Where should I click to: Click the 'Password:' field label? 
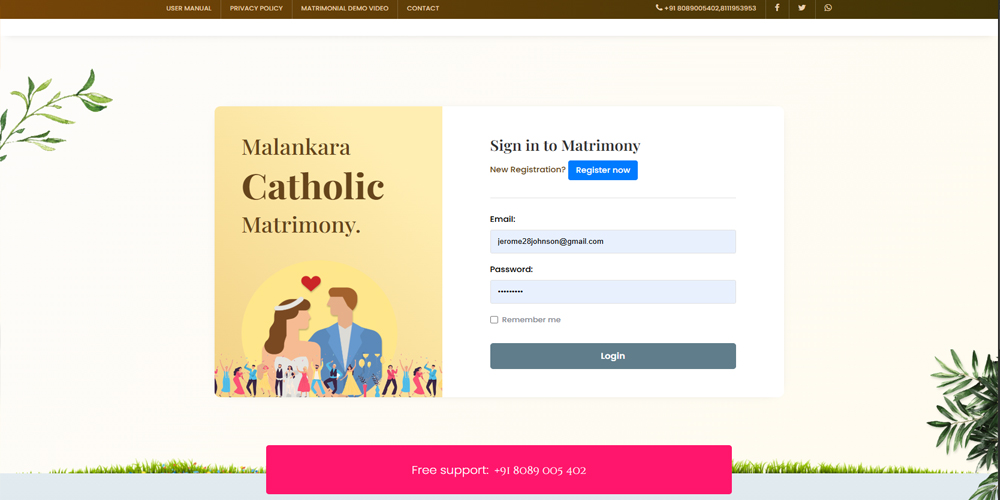pyautogui.click(x=511, y=269)
